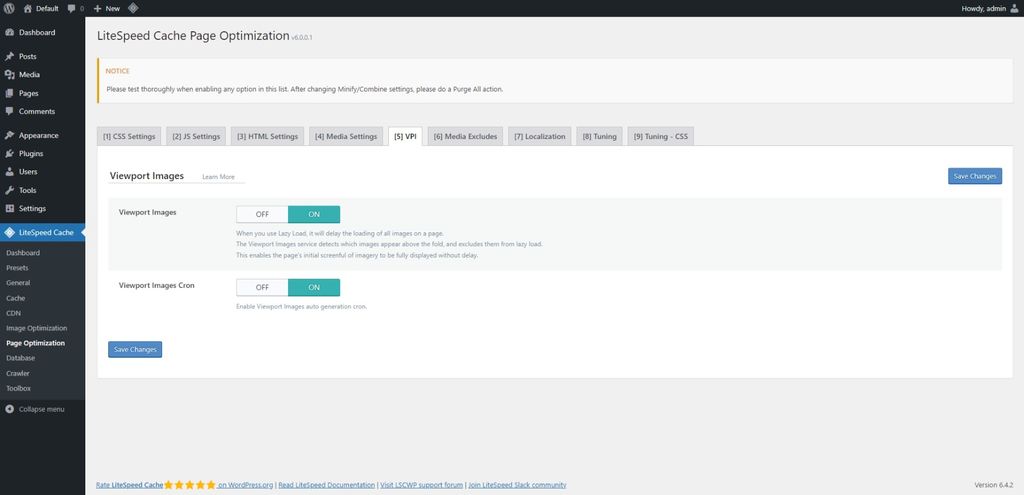Click the Media icon in sidebar

point(10,75)
